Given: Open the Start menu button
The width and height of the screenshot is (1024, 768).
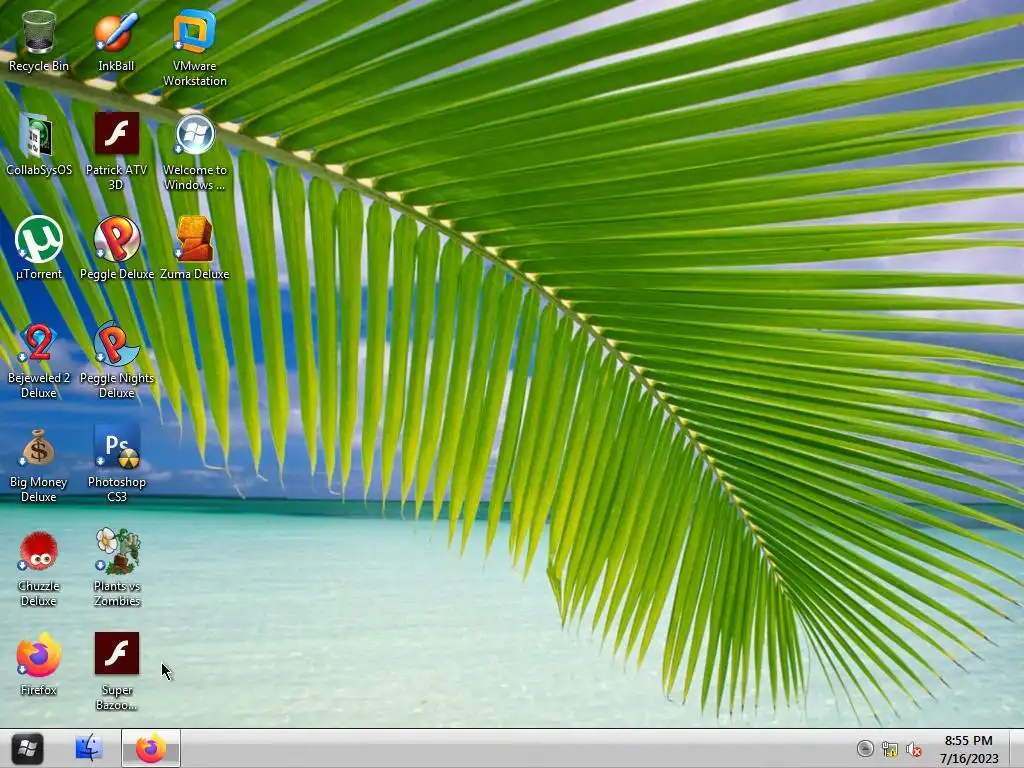Looking at the screenshot, I should [x=27, y=748].
